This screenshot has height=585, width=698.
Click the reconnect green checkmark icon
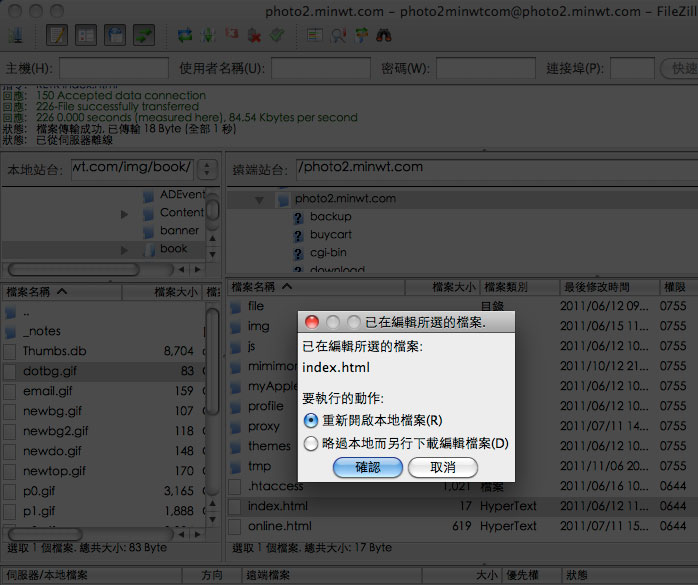tap(277, 35)
